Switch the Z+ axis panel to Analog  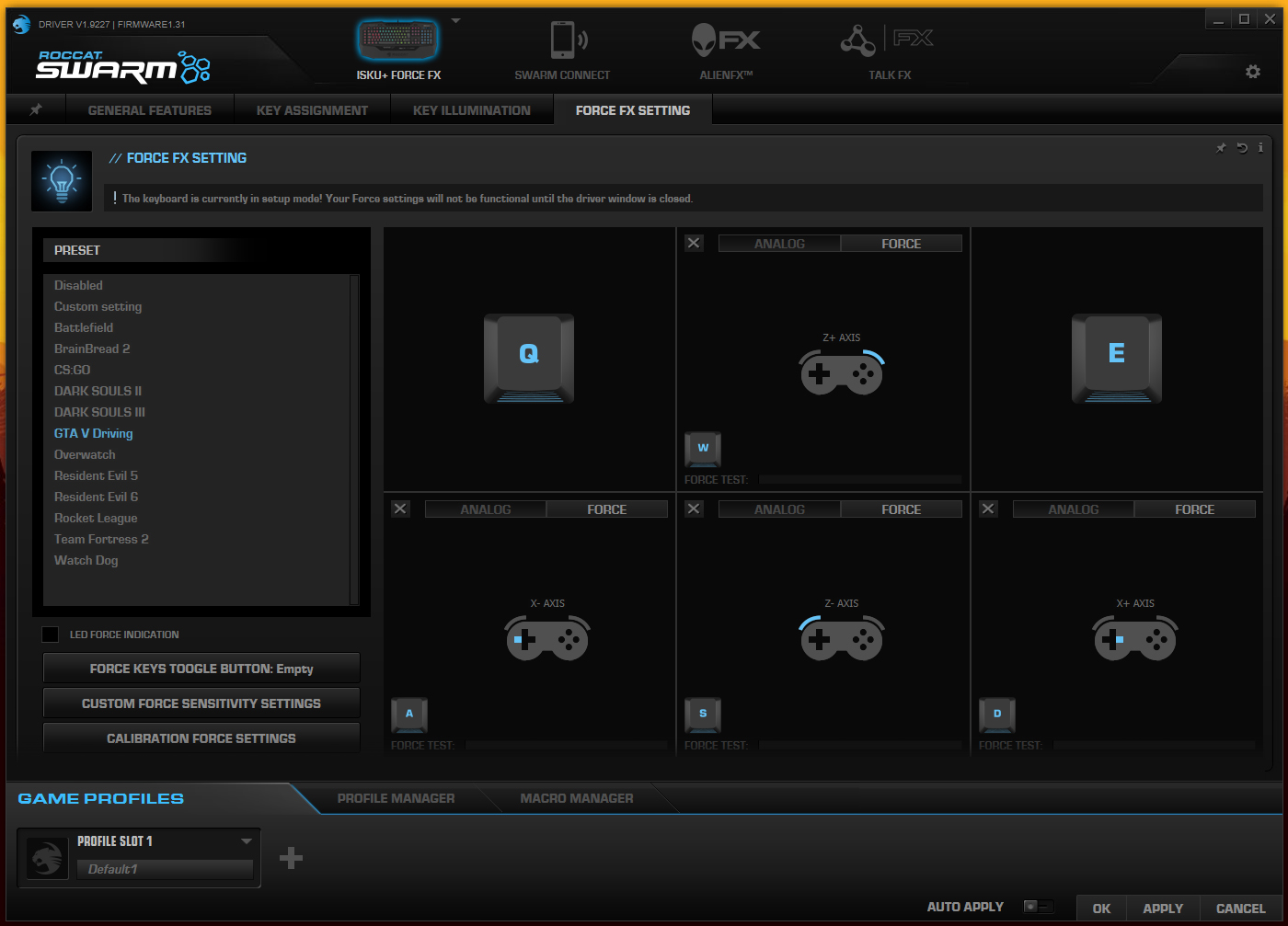779,244
